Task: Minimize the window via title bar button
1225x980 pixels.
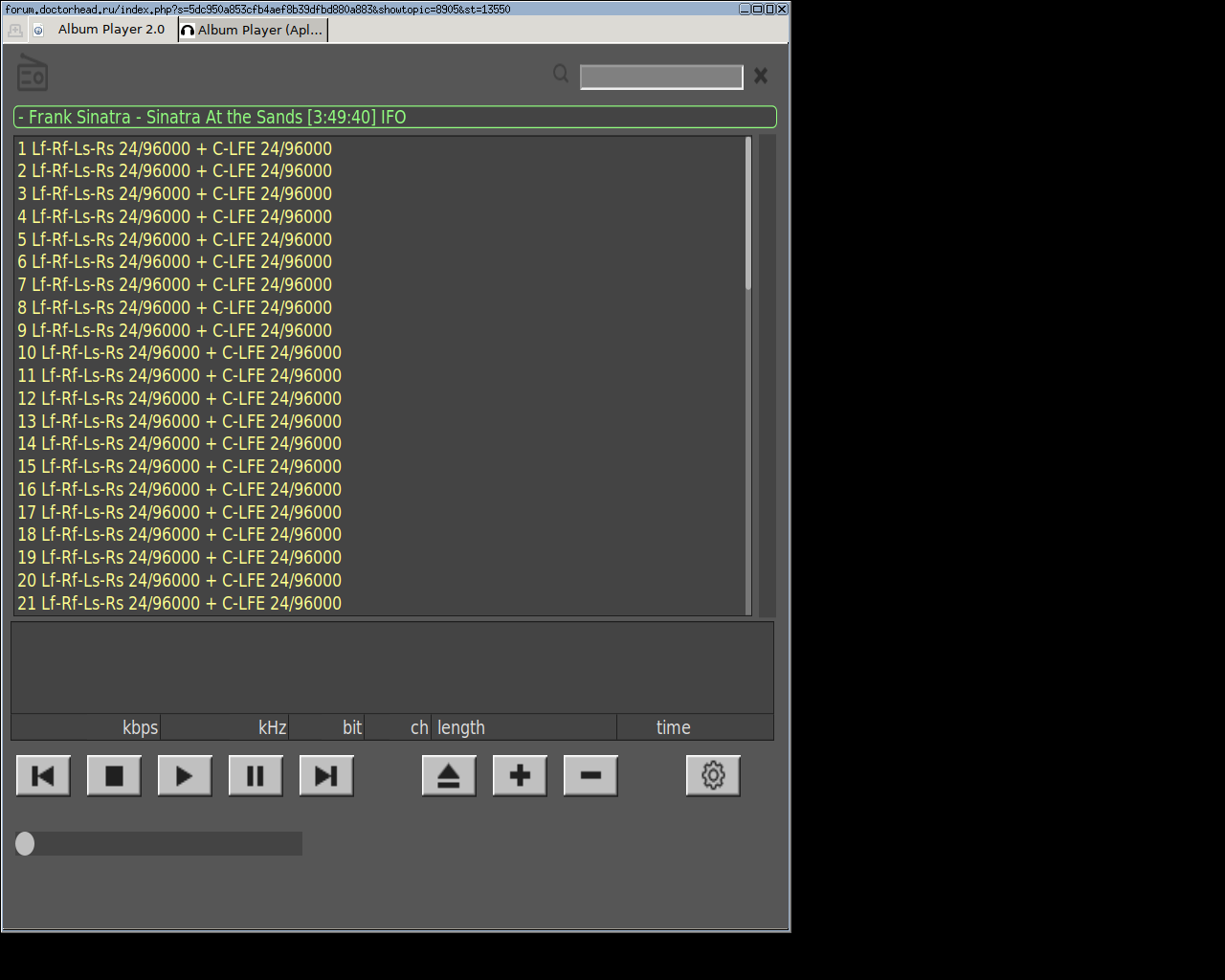Action: [x=745, y=9]
